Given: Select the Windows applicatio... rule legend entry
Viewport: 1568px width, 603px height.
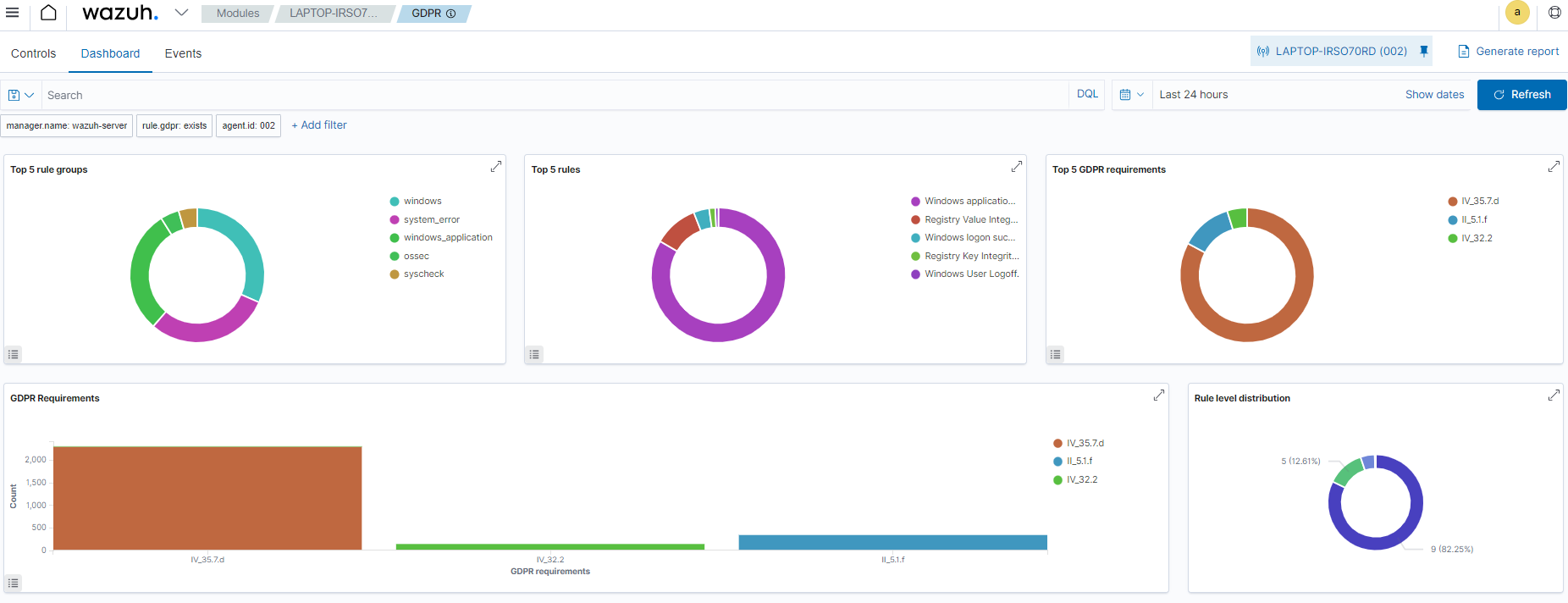Looking at the screenshot, I should 963,202.
